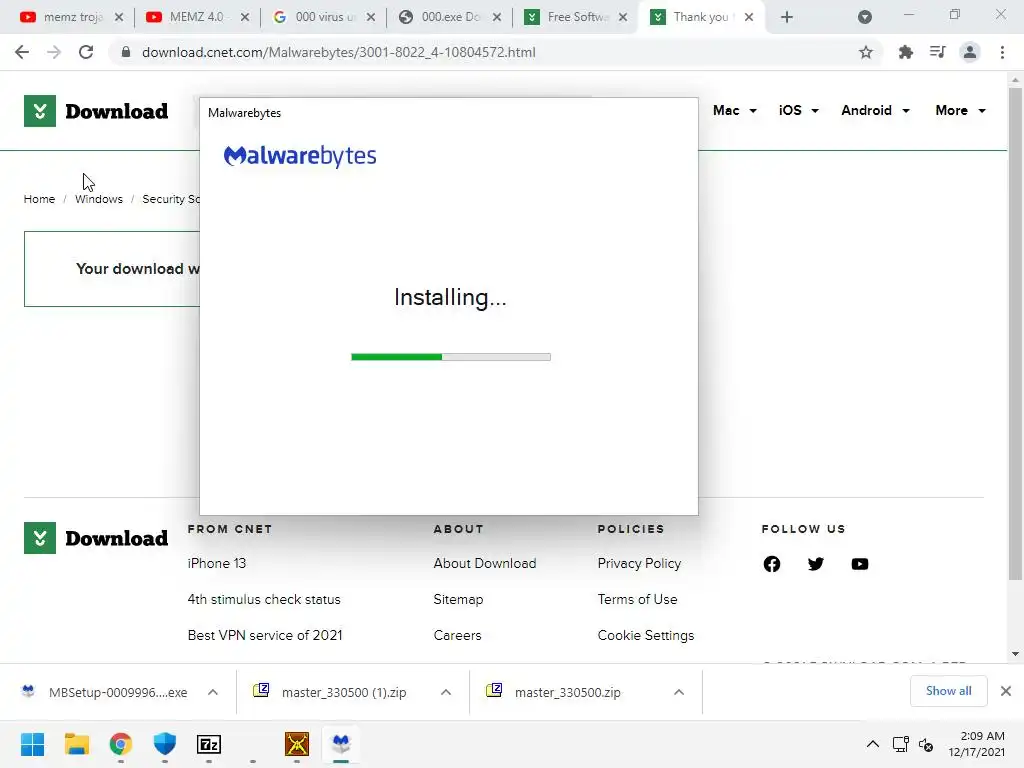This screenshot has height=768, width=1024.
Task: Open 7-Zip from the taskbar
Action: (x=209, y=744)
